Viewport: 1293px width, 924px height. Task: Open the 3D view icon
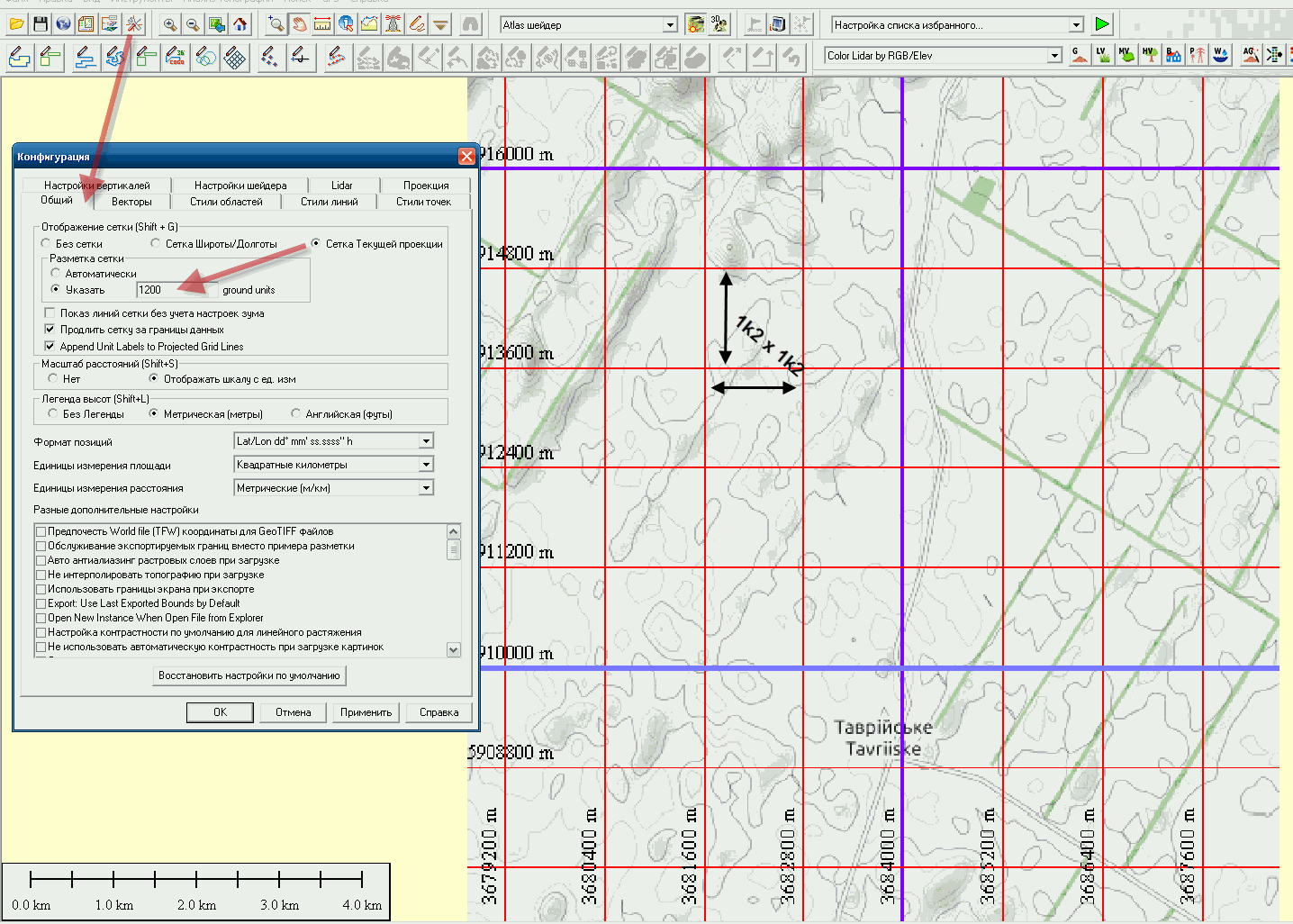(x=719, y=24)
